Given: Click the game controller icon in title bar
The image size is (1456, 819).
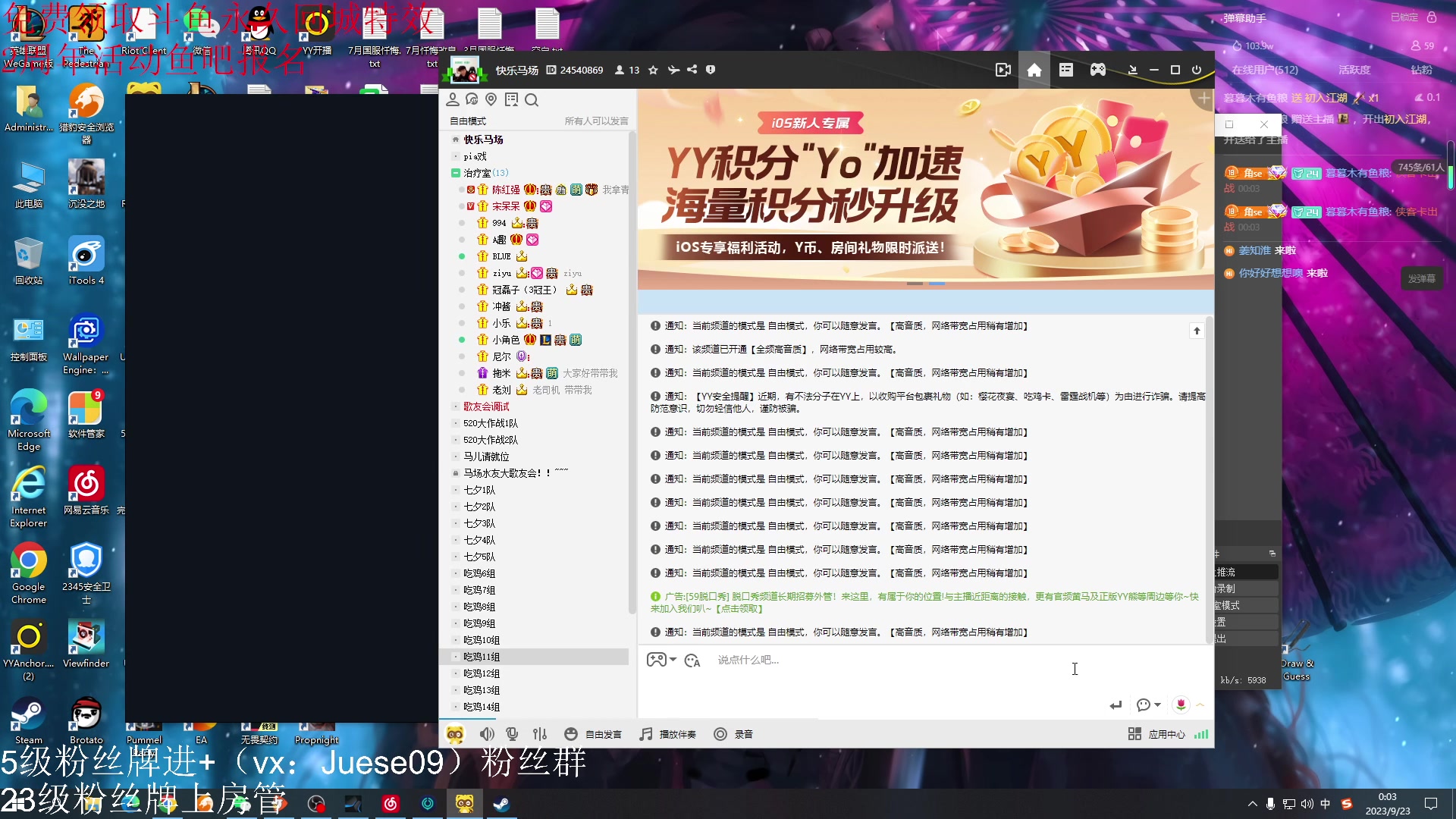Looking at the screenshot, I should click(x=1097, y=70).
